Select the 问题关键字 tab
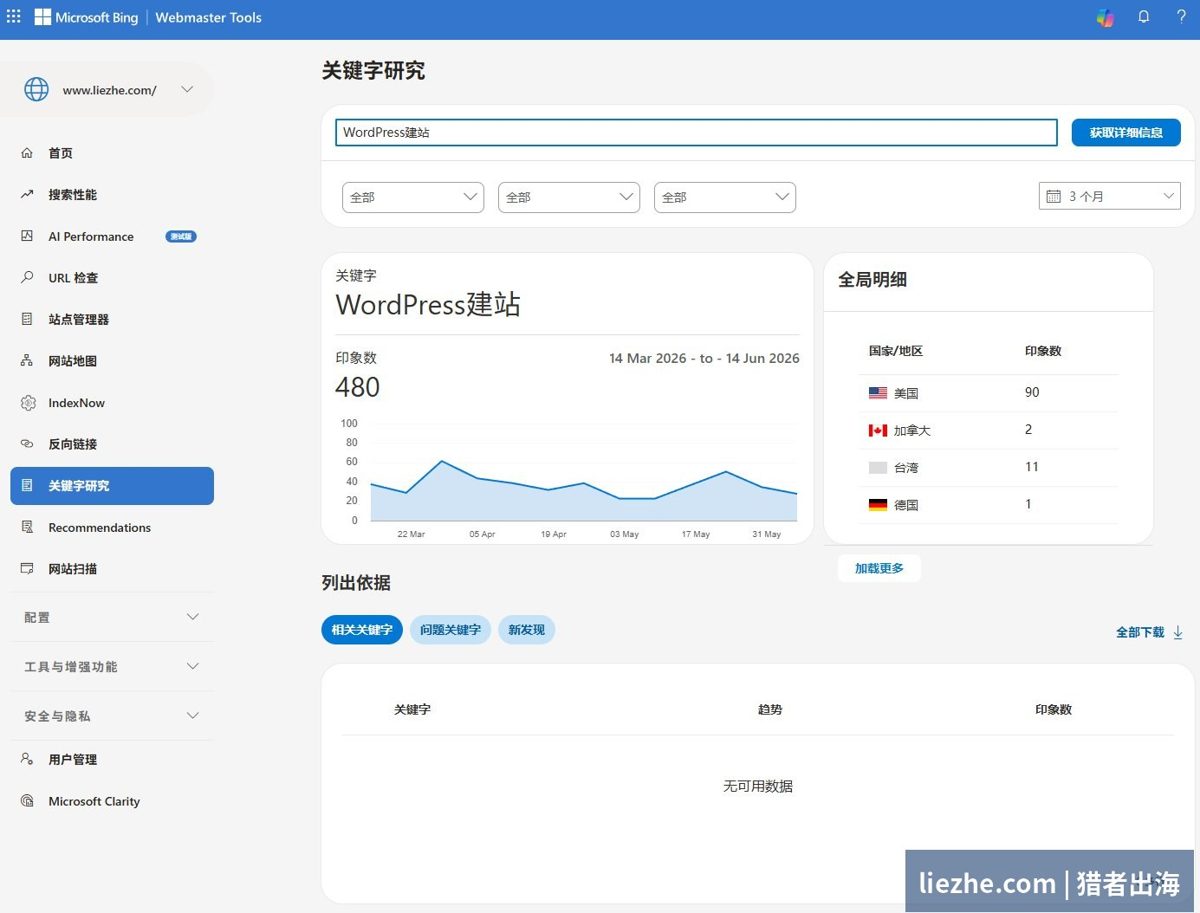Viewport: 1200px width, 913px height. click(450, 630)
